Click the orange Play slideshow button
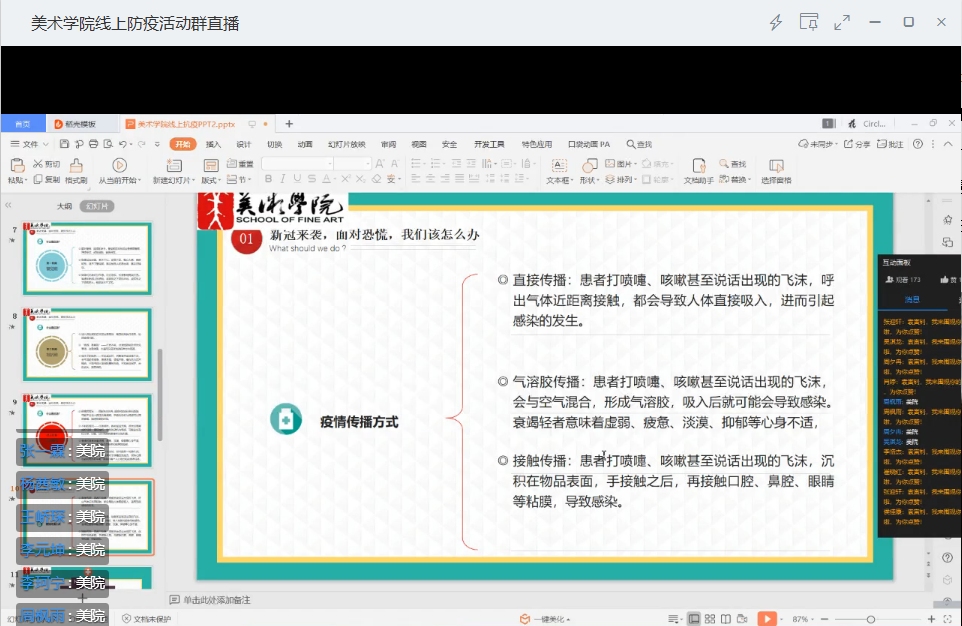Screen dimensions: 962x626 (767, 619)
